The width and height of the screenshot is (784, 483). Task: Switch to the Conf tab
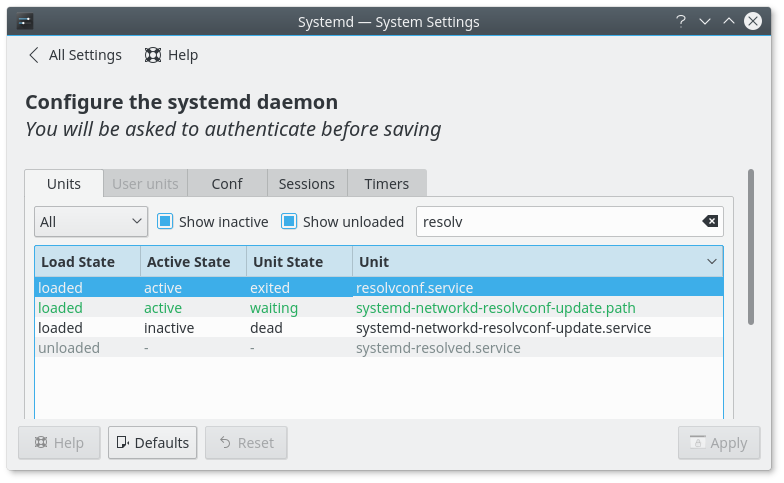pyautogui.click(x=227, y=184)
